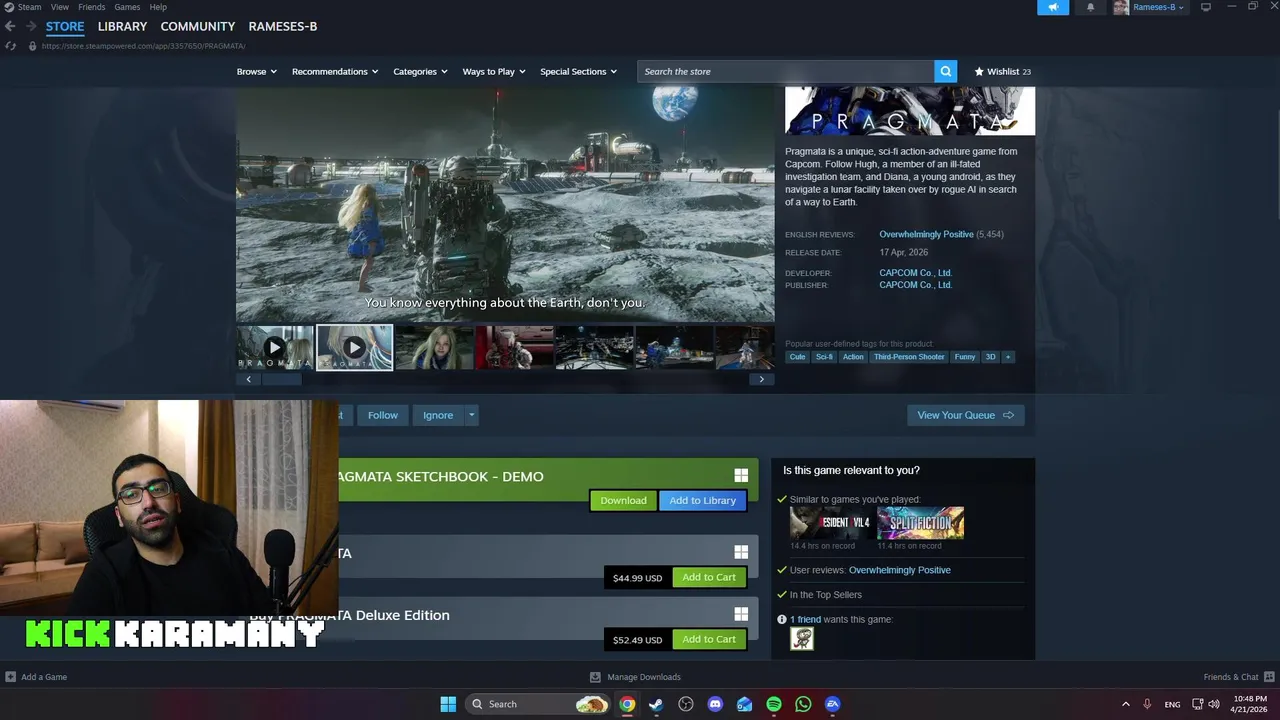Open the dropdown arrow next to Ignore
Screen dimensions: 1280x720
coord(471,415)
